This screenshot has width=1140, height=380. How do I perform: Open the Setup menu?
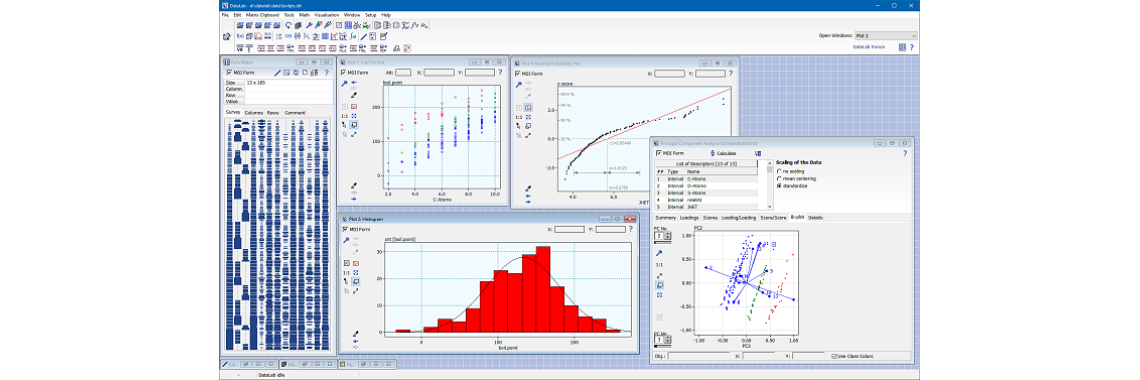[371, 15]
